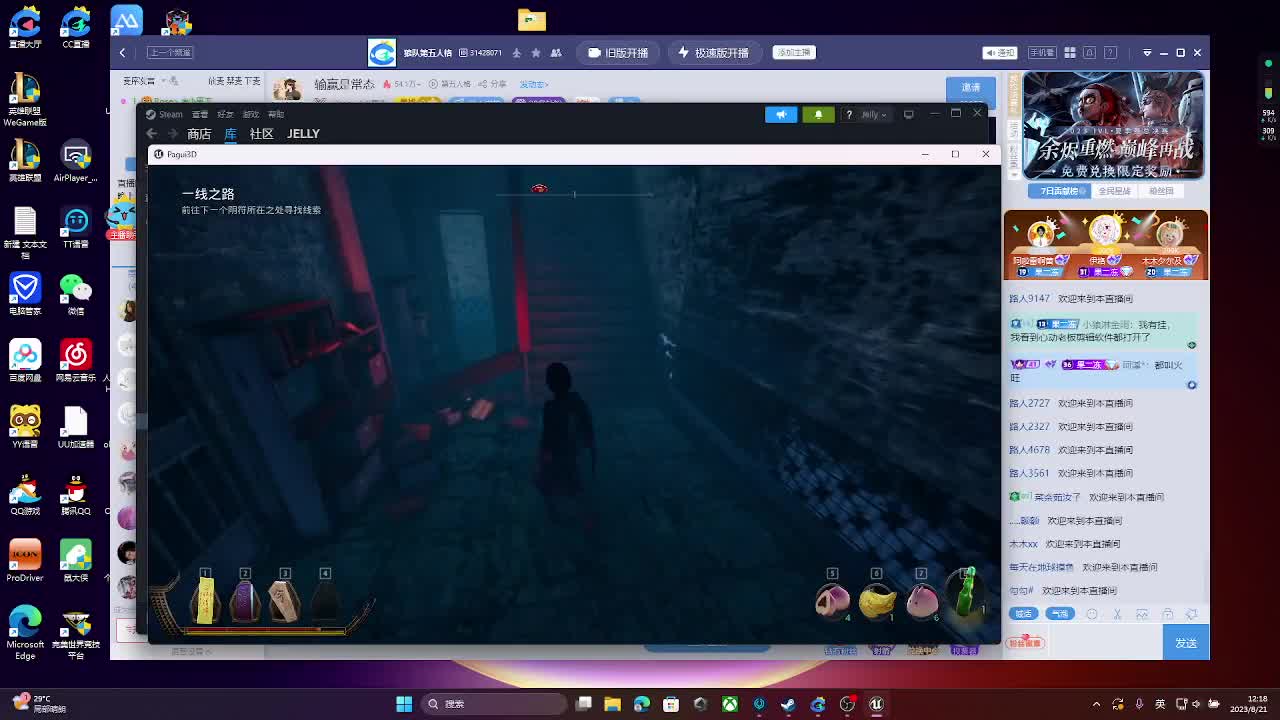Send the chat message with 发送
Image resolution: width=1280 pixels, height=720 pixels.
(x=1186, y=643)
